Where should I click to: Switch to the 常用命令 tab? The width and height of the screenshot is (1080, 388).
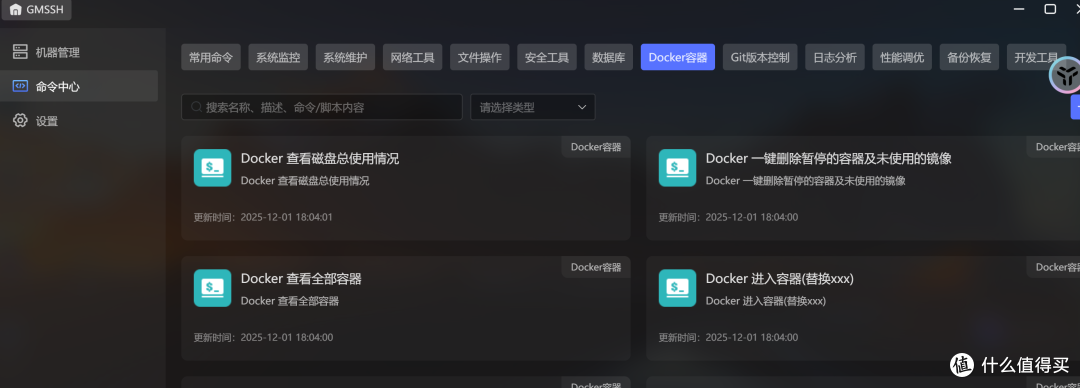pyautogui.click(x=211, y=57)
